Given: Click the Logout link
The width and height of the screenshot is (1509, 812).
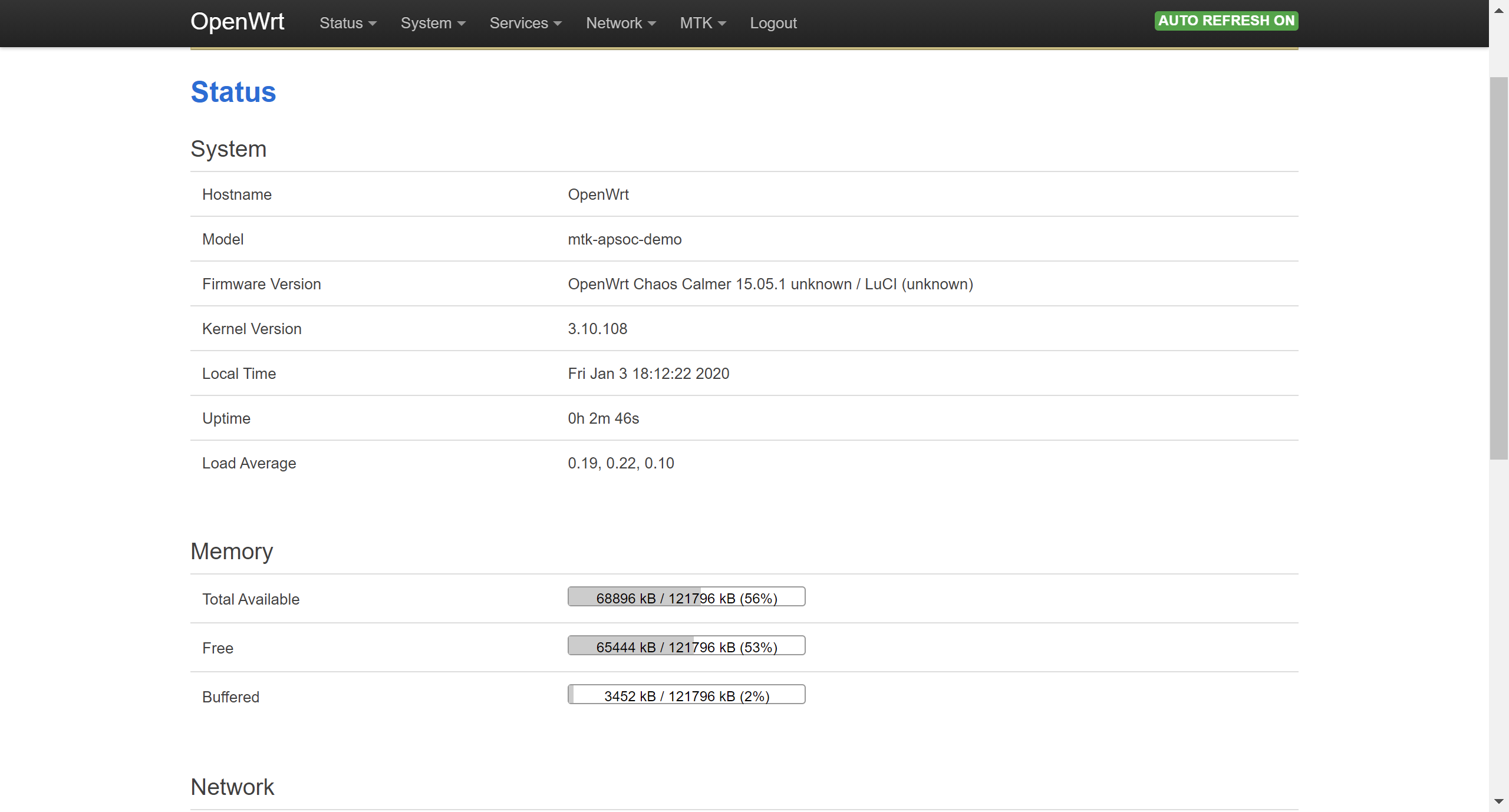Looking at the screenshot, I should pos(773,23).
